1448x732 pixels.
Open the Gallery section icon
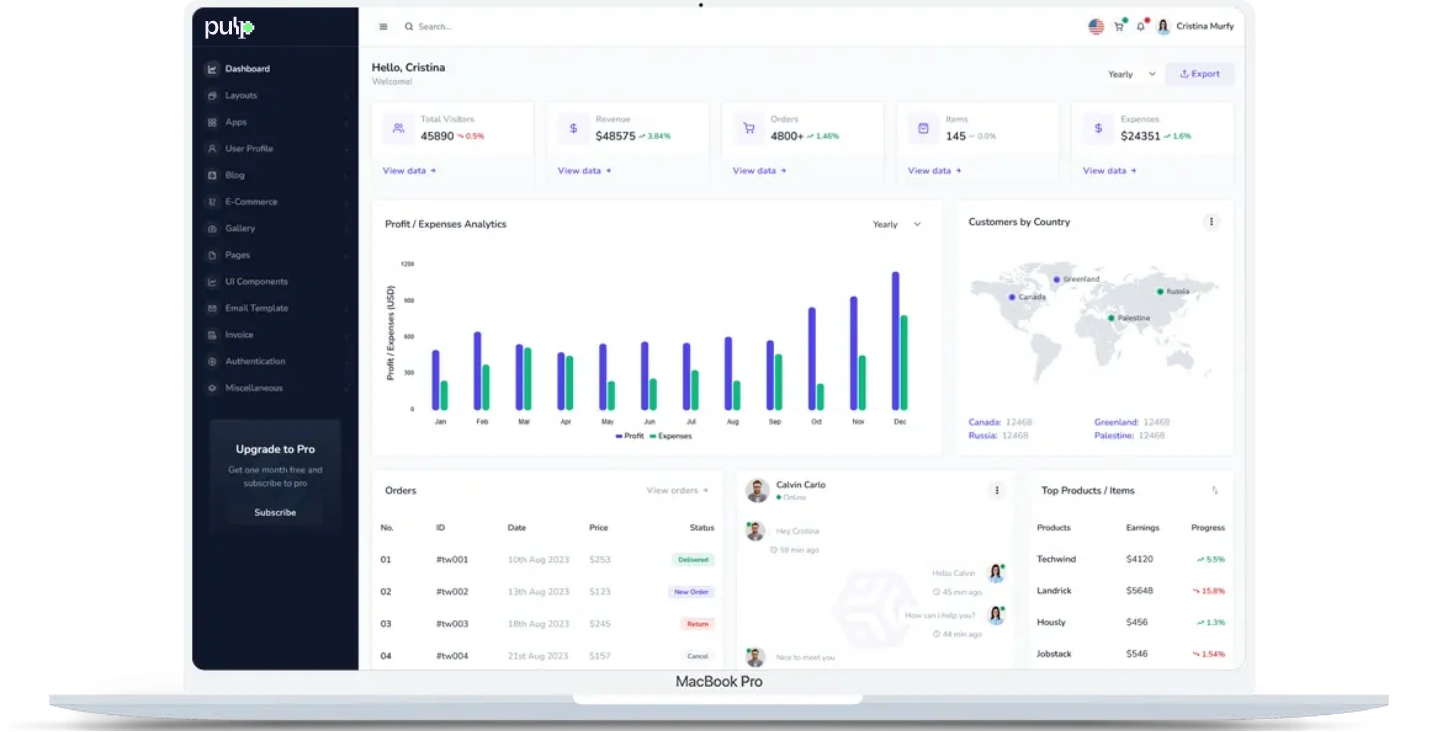click(212, 228)
